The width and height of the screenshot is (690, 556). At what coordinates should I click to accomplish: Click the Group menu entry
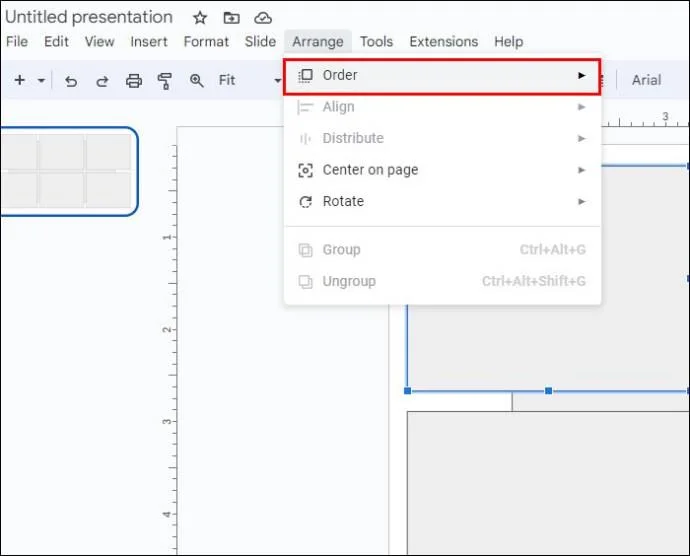(x=442, y=250)
